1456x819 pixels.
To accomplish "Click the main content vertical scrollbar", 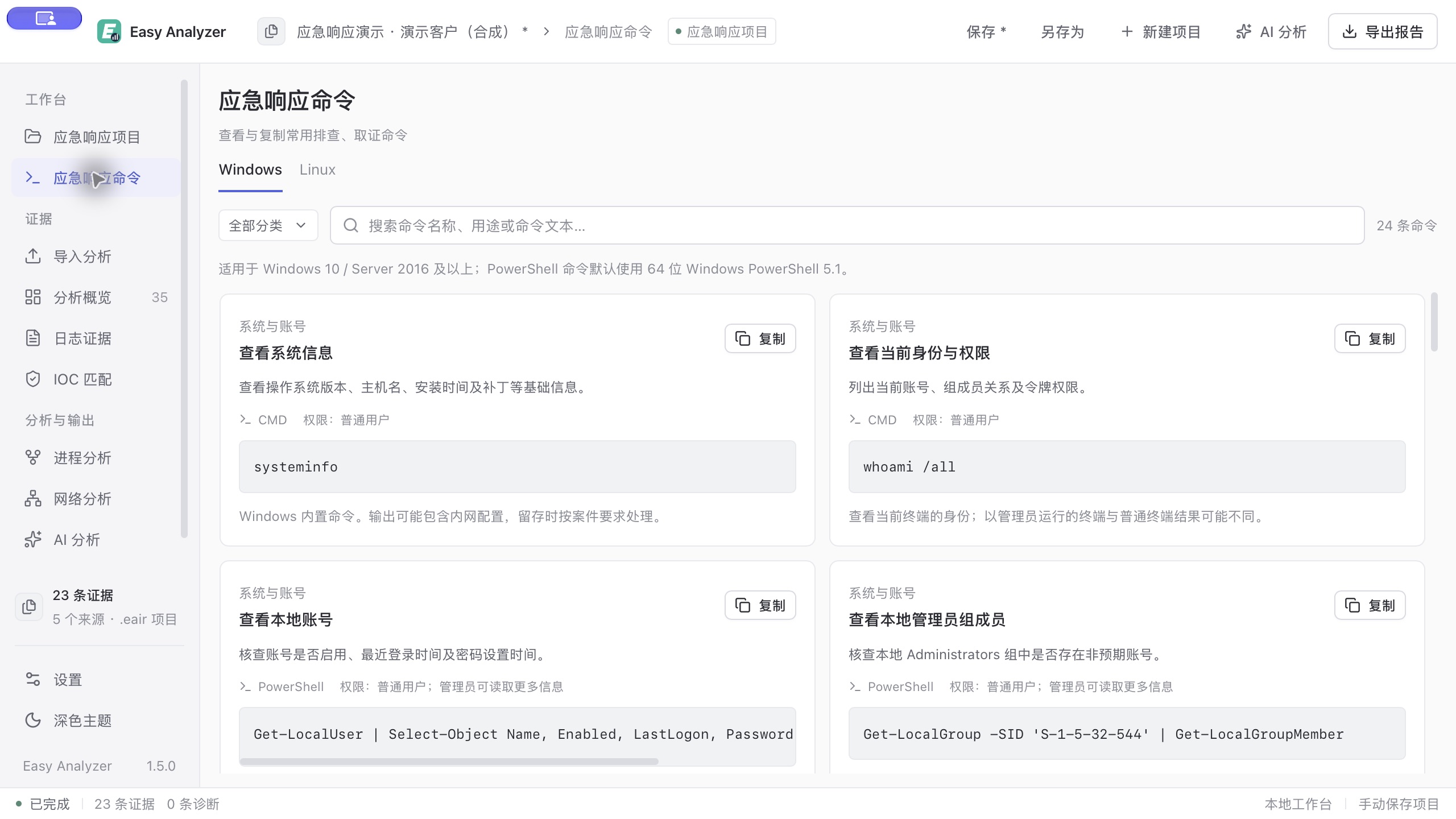I will (1434, 322).
